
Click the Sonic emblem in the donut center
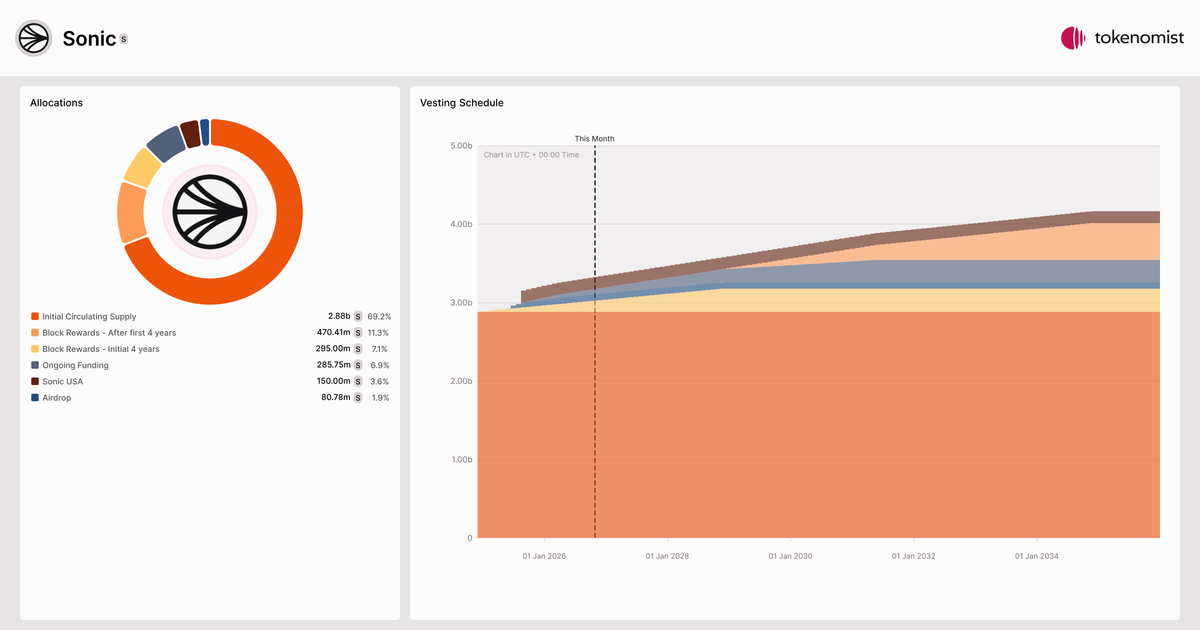tap(210, 211)
